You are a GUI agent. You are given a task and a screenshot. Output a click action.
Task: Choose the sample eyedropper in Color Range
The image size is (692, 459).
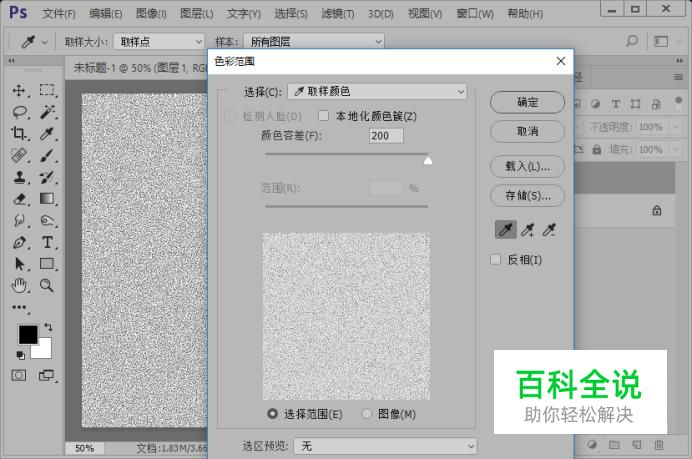(x=506, y=230)
